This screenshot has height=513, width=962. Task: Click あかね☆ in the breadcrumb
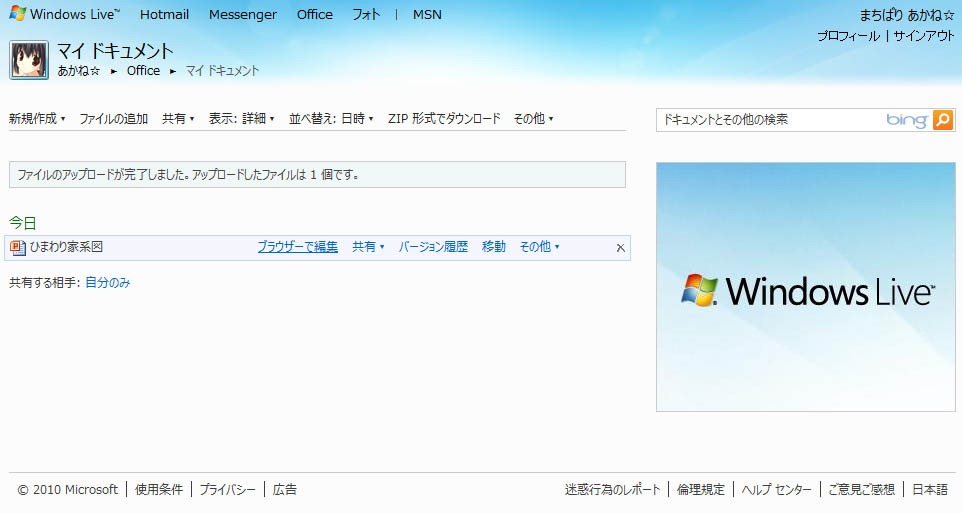[x=79, y=71]
